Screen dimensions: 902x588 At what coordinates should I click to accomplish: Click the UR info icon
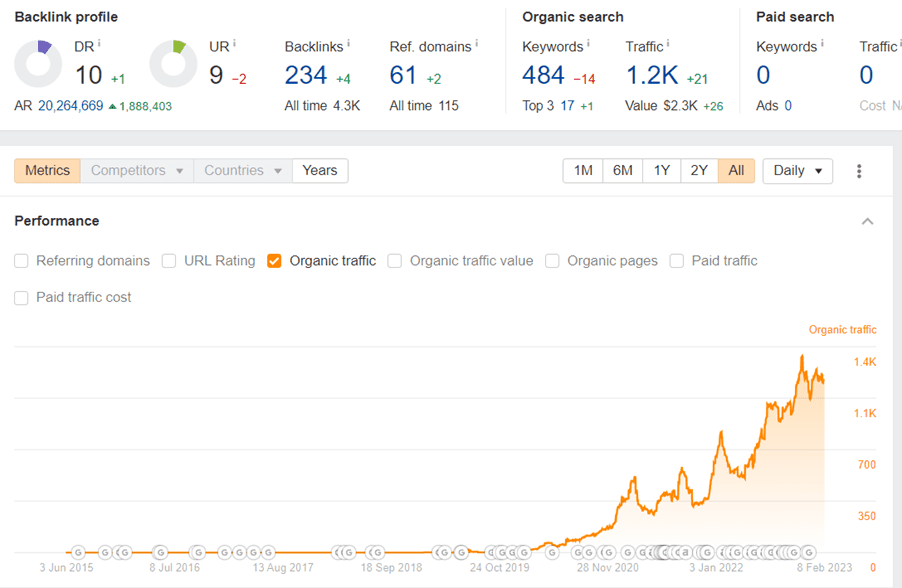point(234,44)
